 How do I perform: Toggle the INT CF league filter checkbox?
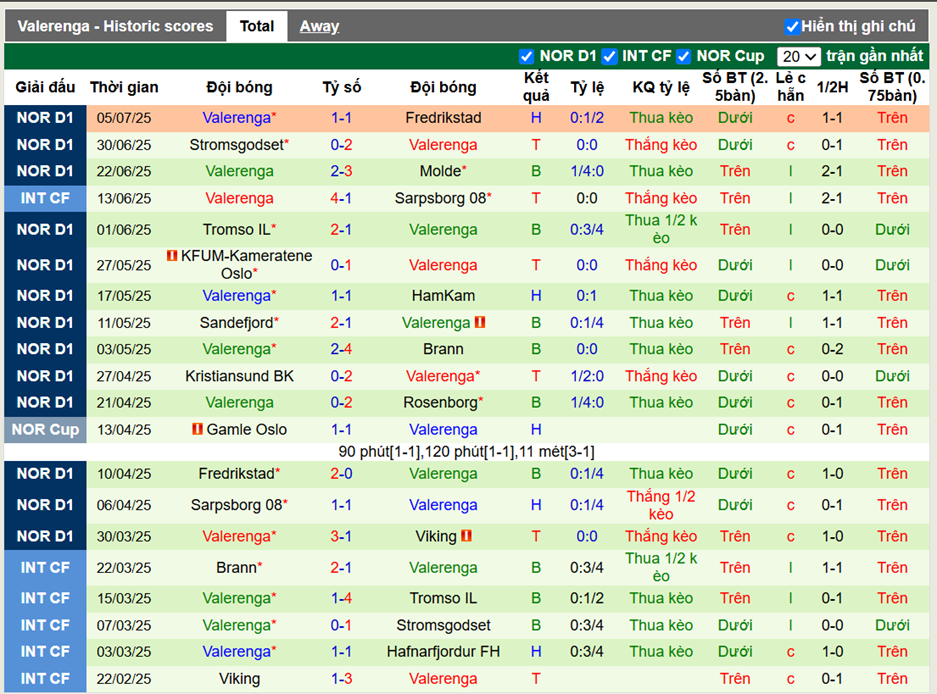click(609, 56)
